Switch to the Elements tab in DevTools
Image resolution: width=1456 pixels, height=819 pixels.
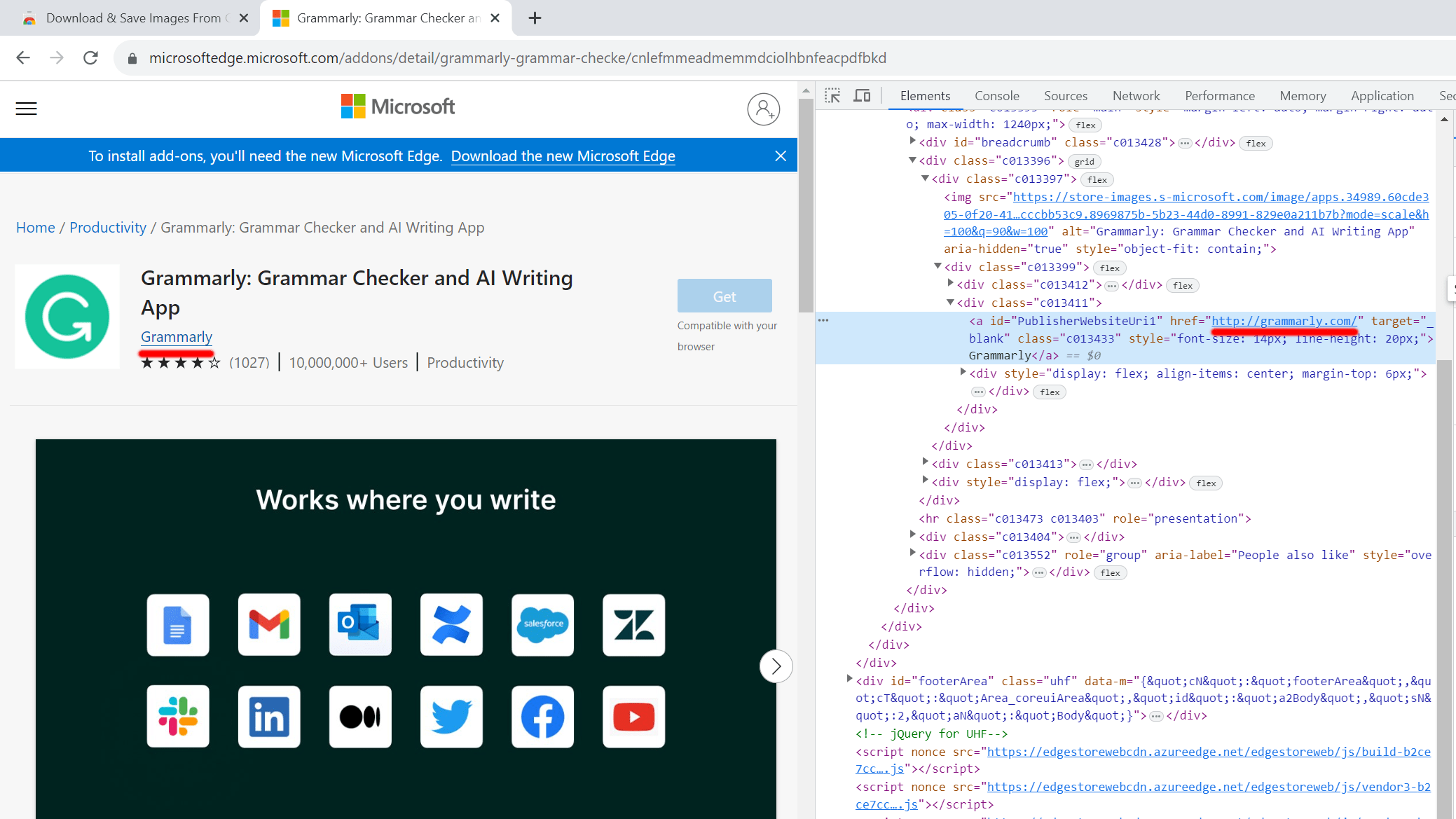pyautogui.click(x=925, y=96)
